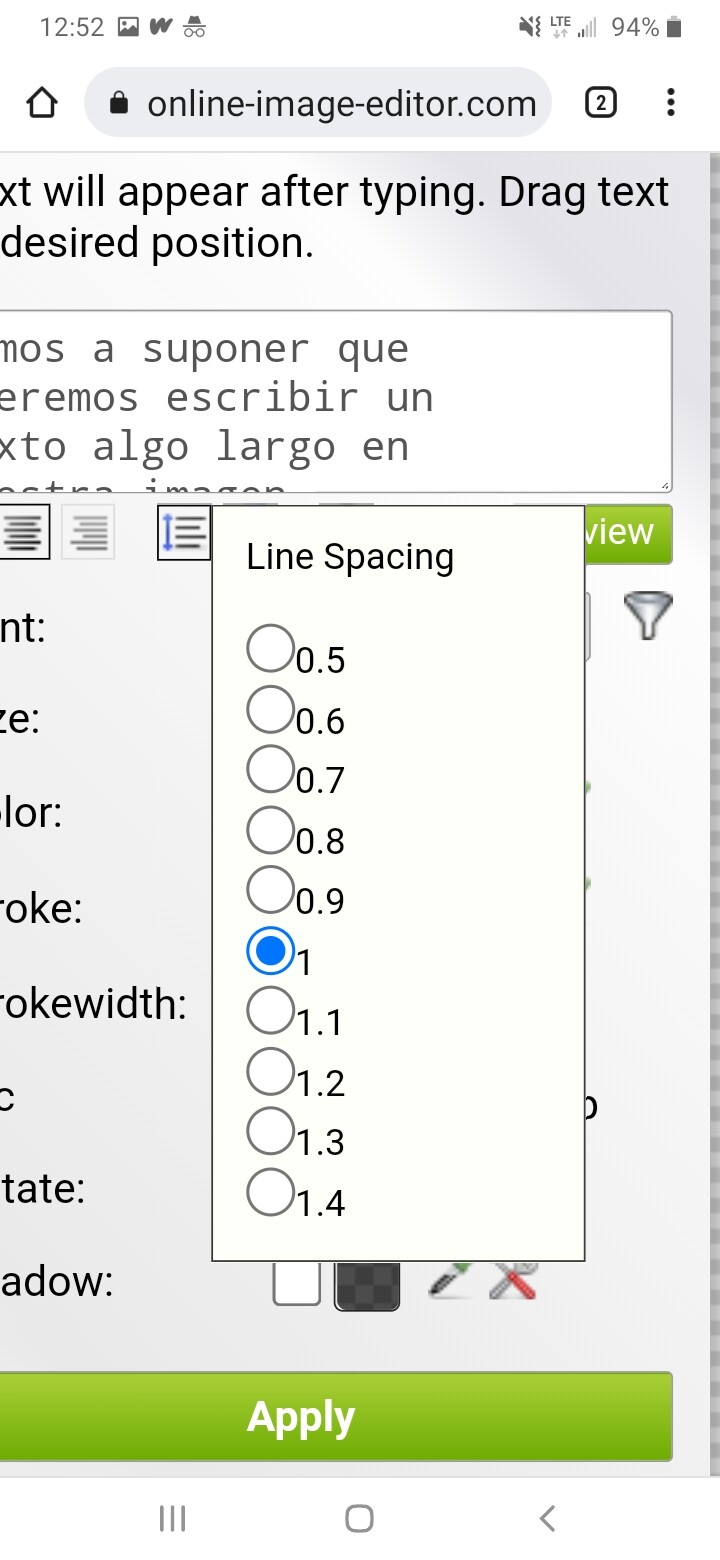Click inside the text entry box
Image resolution: width=720 pixels, height=1560 pixels.
tap(330, 400)
